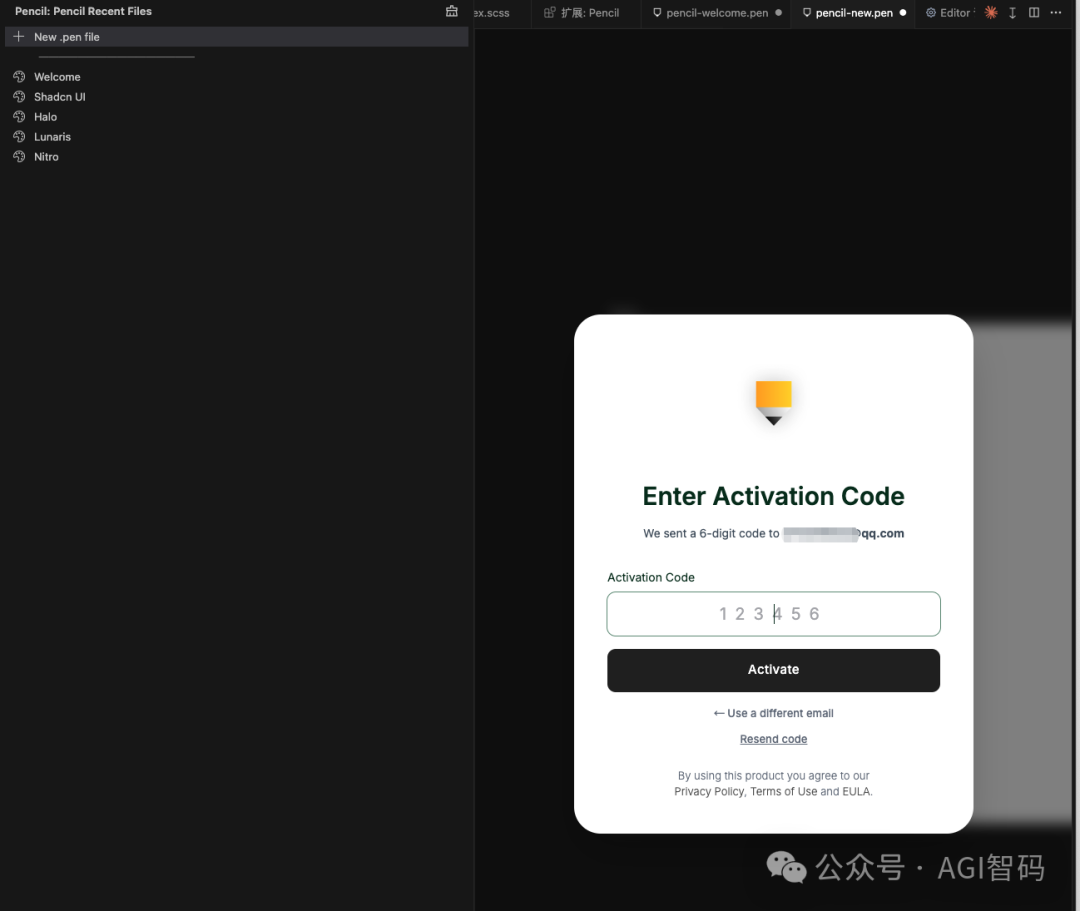
Task: Click the palette icon beside Nitro
Action: pos(19,156)
